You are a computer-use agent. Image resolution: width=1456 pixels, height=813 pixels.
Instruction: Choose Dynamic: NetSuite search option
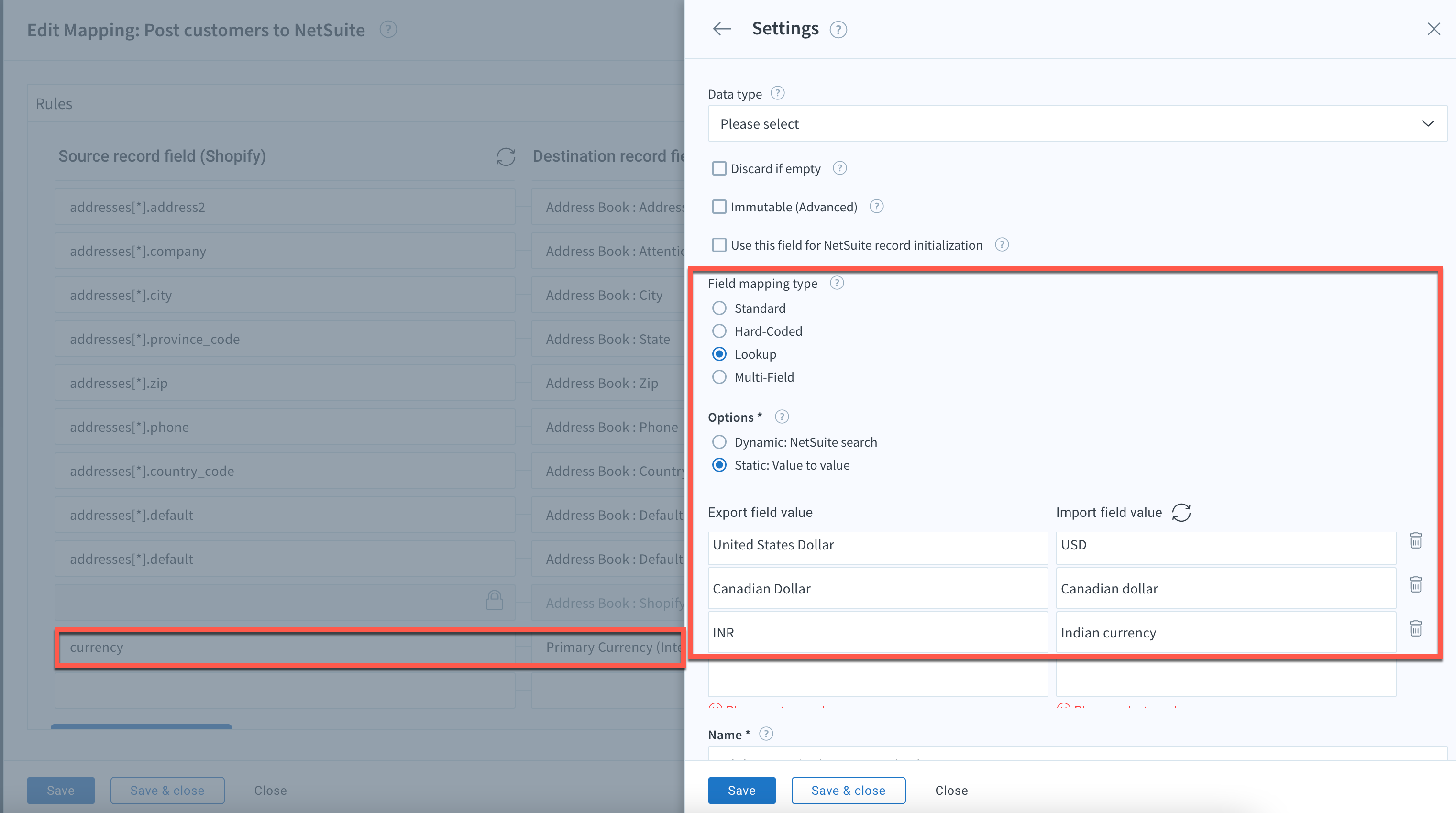point(719,442)
